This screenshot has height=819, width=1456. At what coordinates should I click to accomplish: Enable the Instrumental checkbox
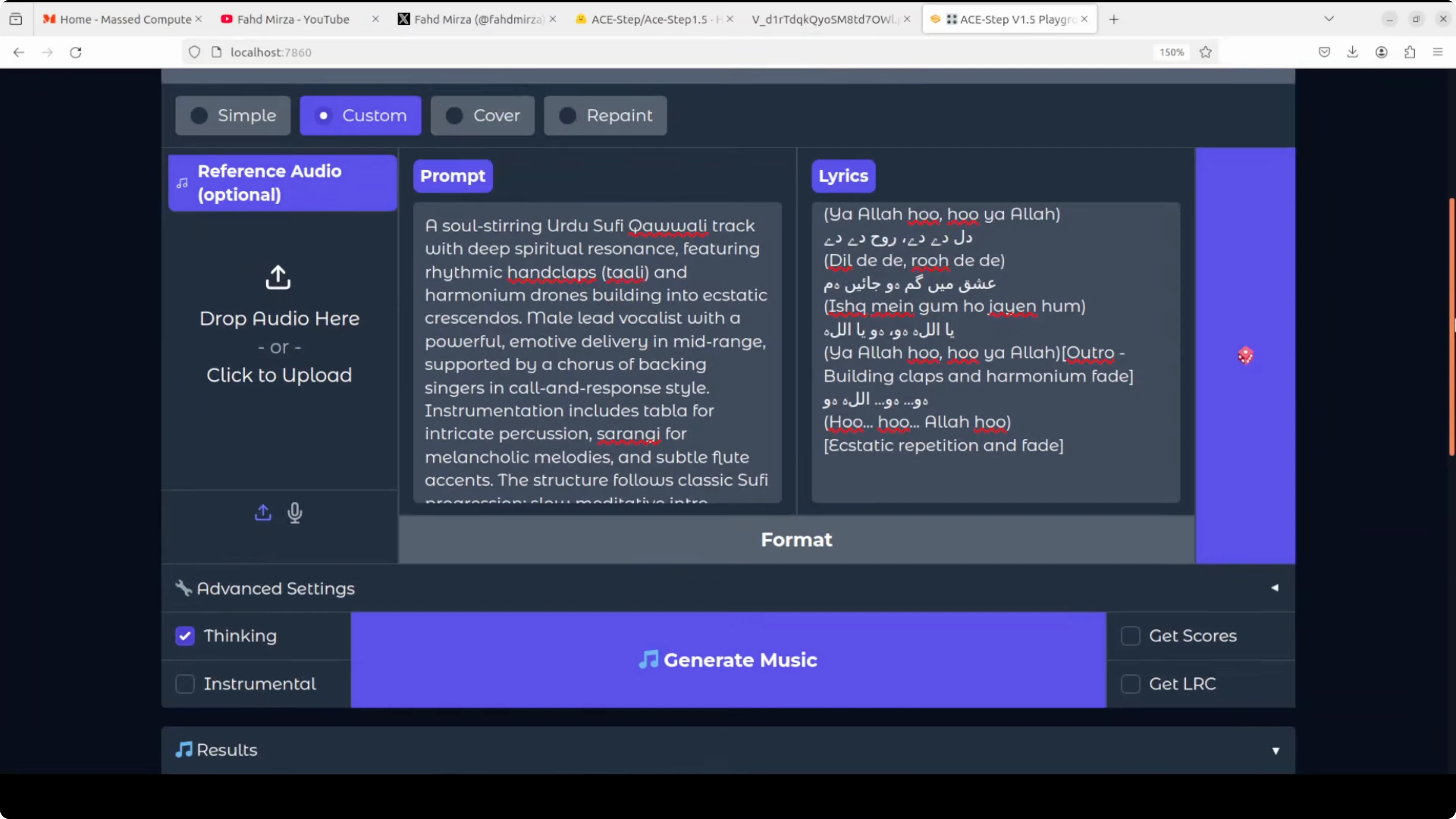click(185, 684)
